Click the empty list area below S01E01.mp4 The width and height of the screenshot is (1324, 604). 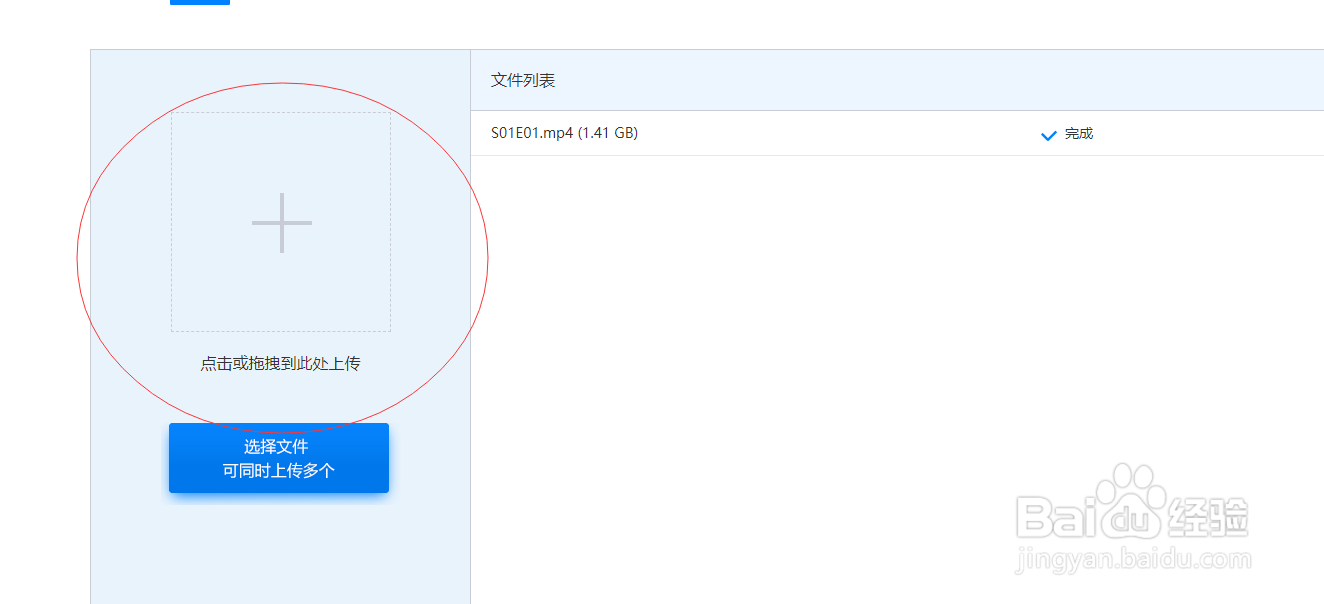tap(897, 380)
